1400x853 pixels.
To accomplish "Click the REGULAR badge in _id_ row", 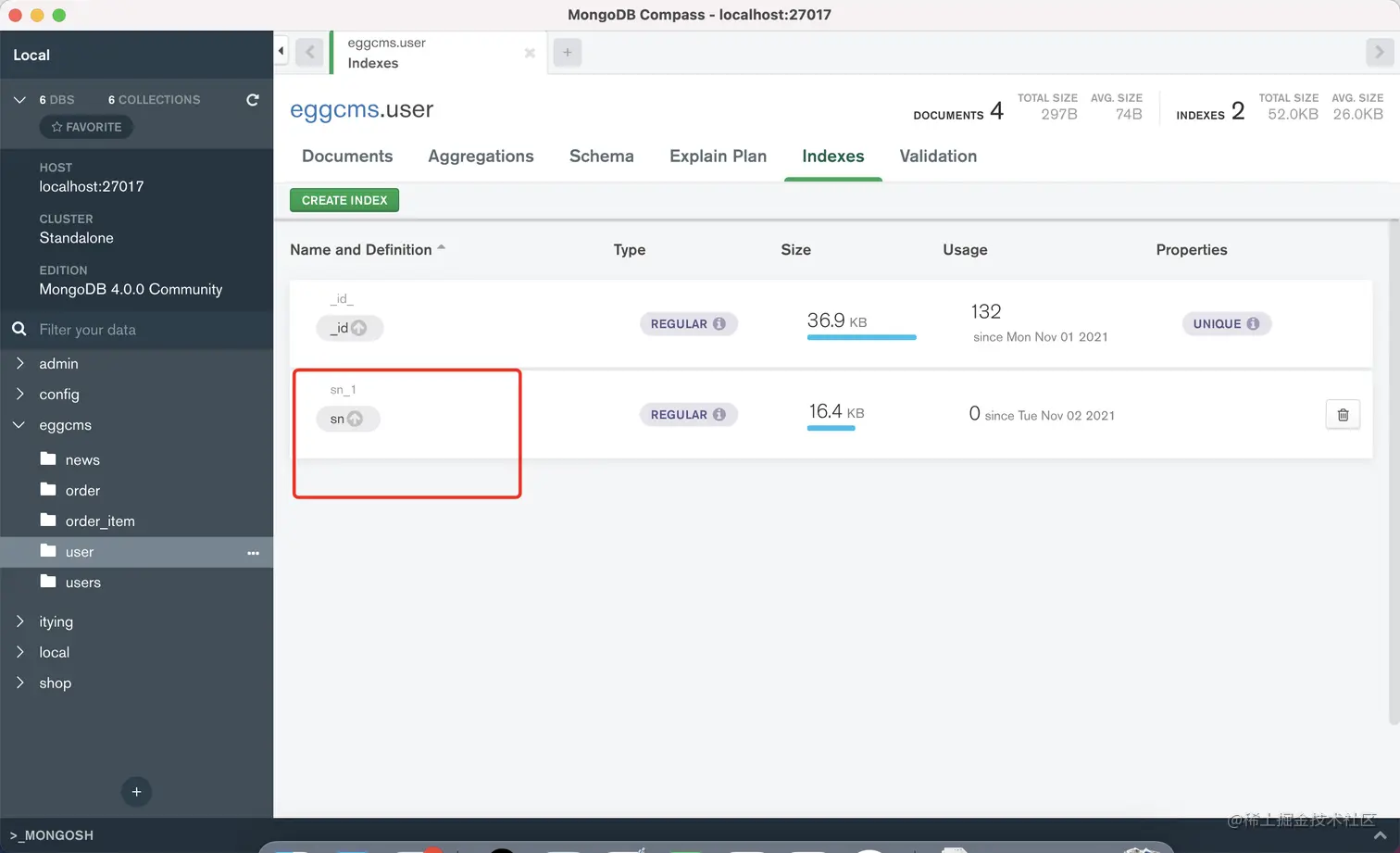I will coord(688,324).
